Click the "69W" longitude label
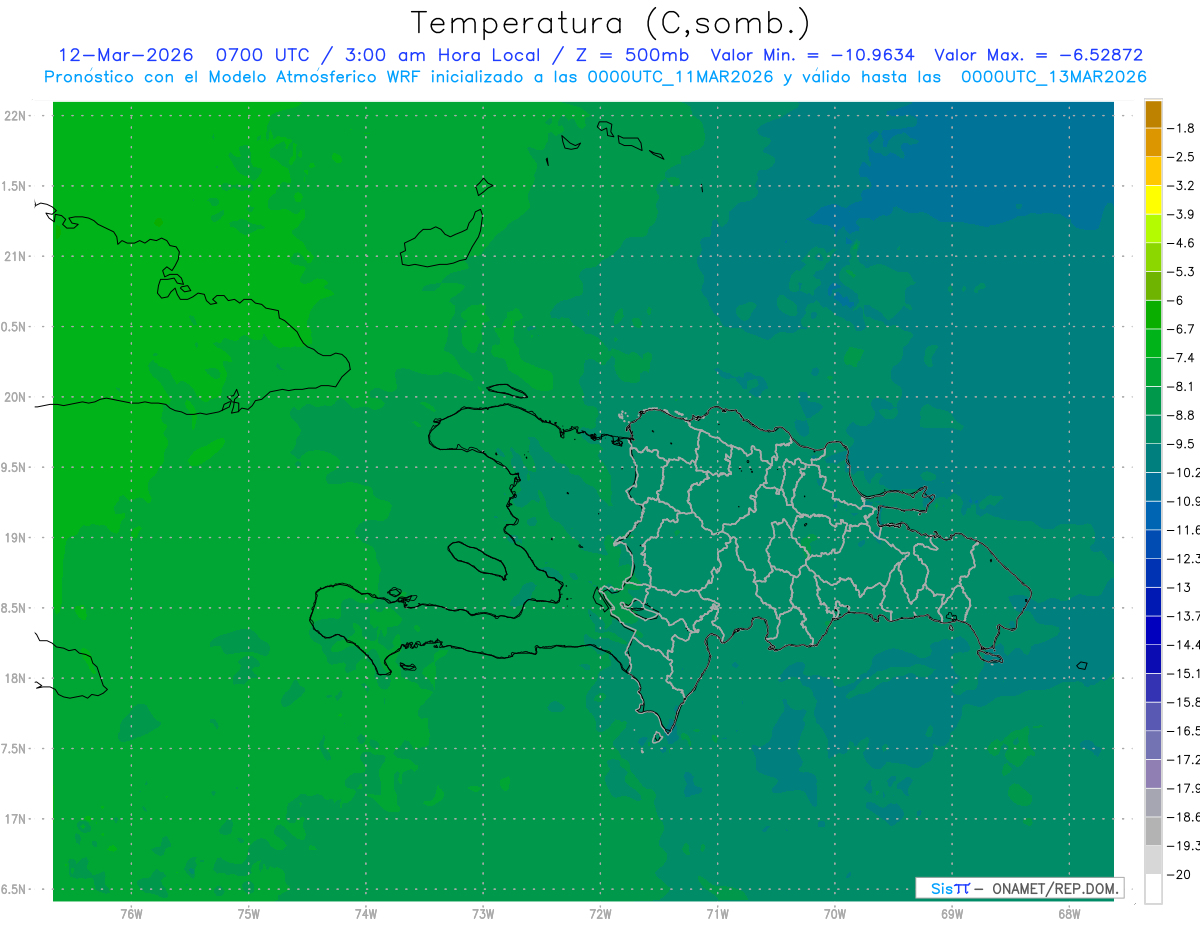The height and width of the screenshot is (927, 1200). 952,913
